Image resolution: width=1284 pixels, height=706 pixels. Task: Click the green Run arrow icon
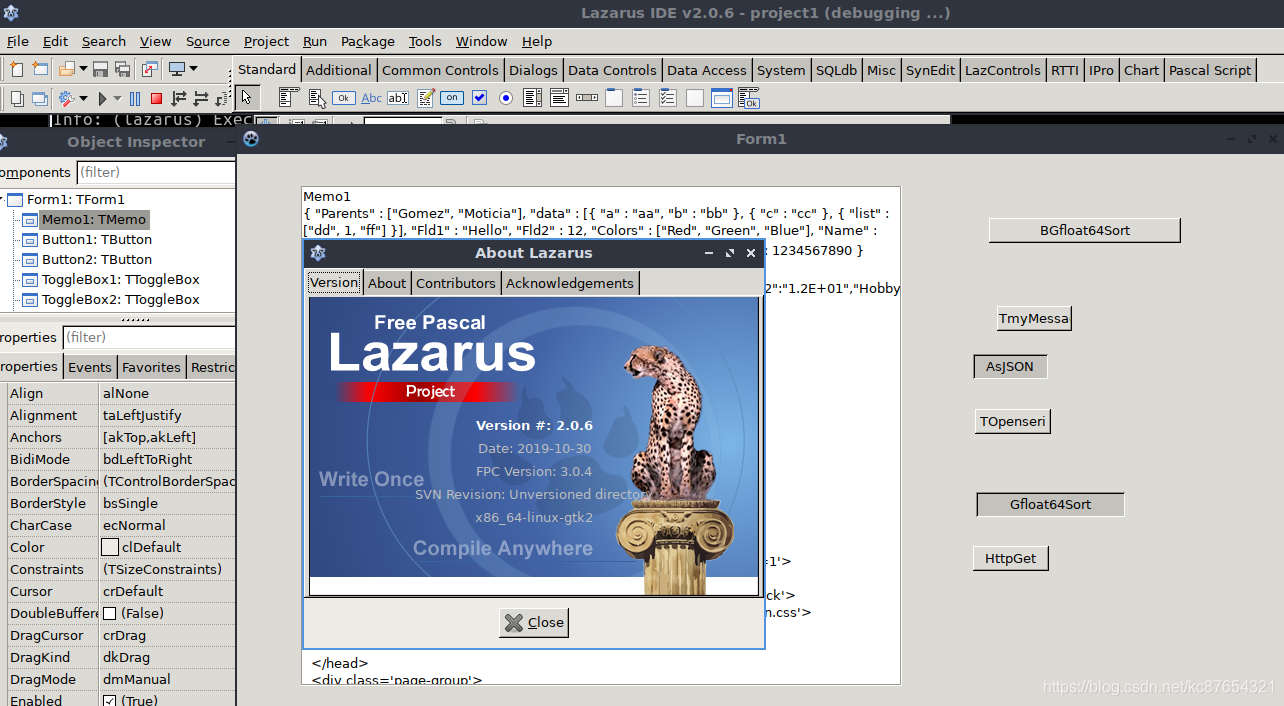(x=102, y=98)
